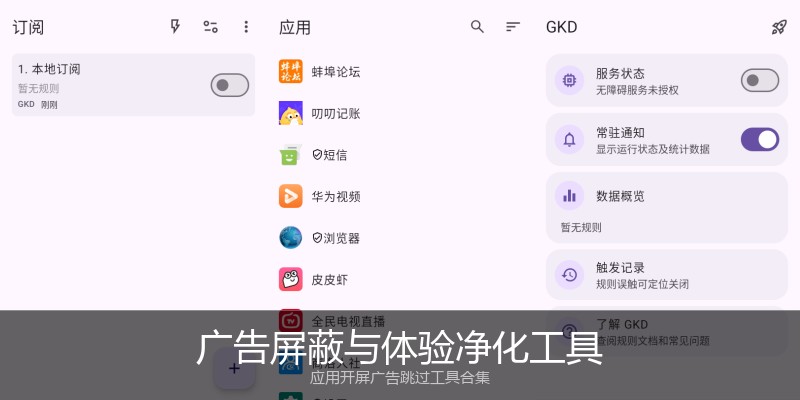Screen dimensions: 800x400
Task: Open the 了解 GKD card
Action: pos(667,332)
